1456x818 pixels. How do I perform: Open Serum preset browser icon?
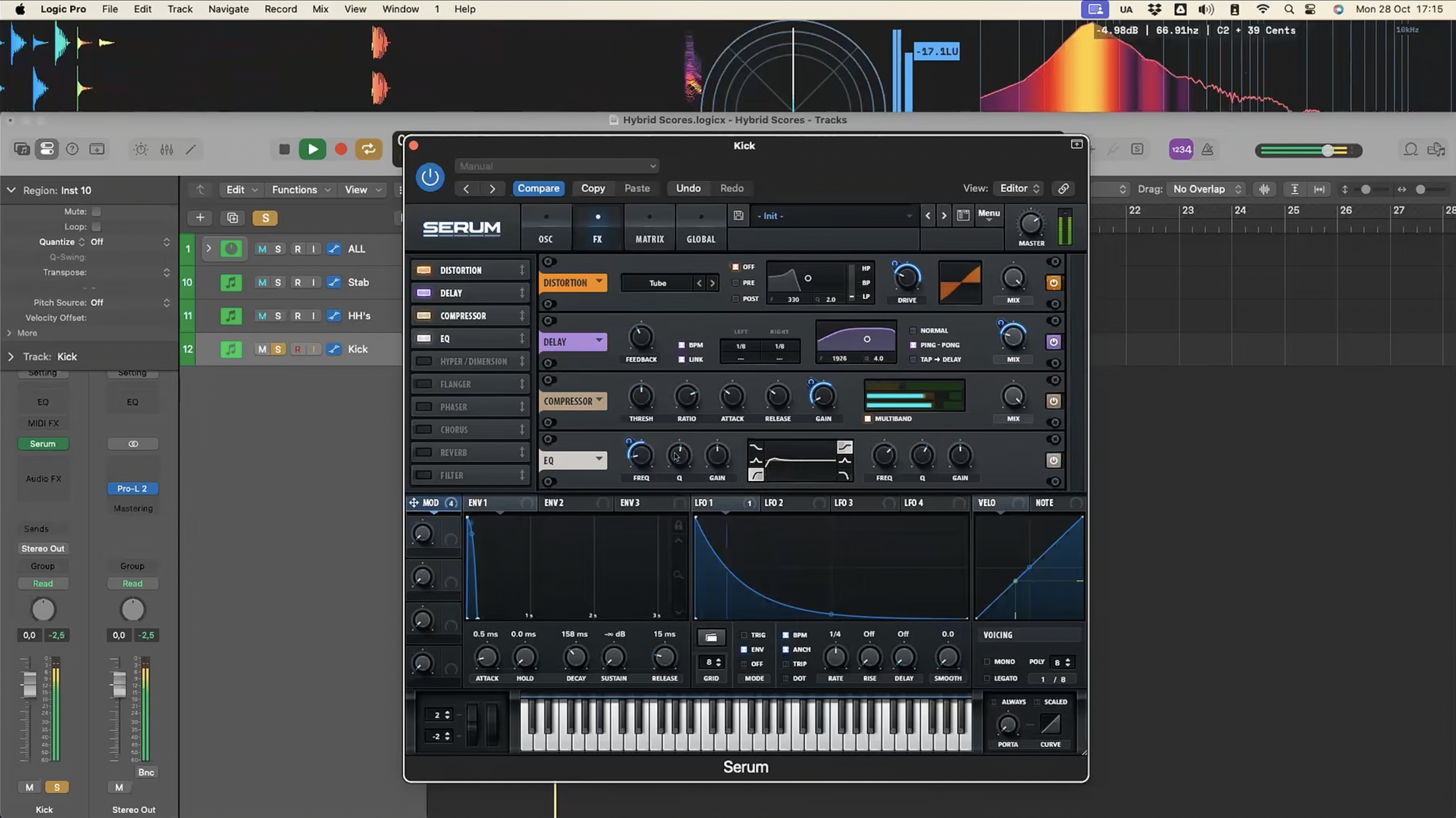963,215
